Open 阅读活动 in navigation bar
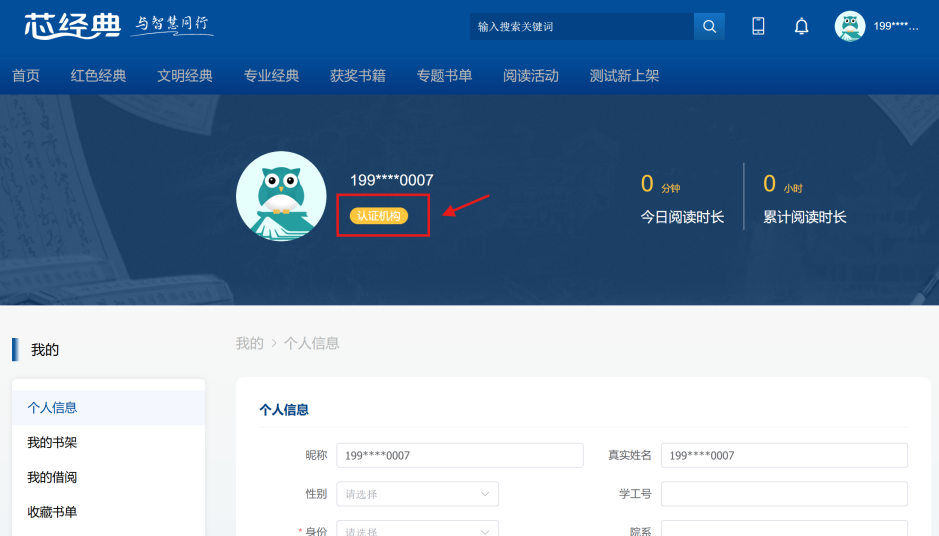The image size is (939, 536). [x=531, y=76]
